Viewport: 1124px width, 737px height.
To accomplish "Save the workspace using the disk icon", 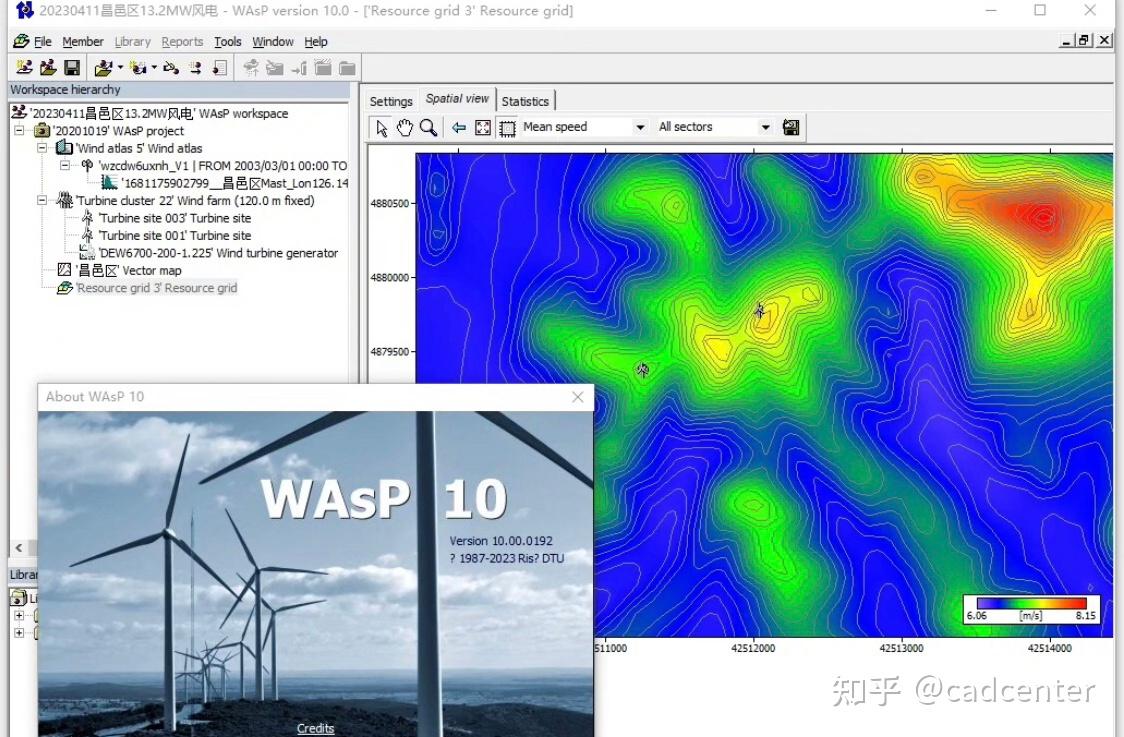I will (70, 67).
